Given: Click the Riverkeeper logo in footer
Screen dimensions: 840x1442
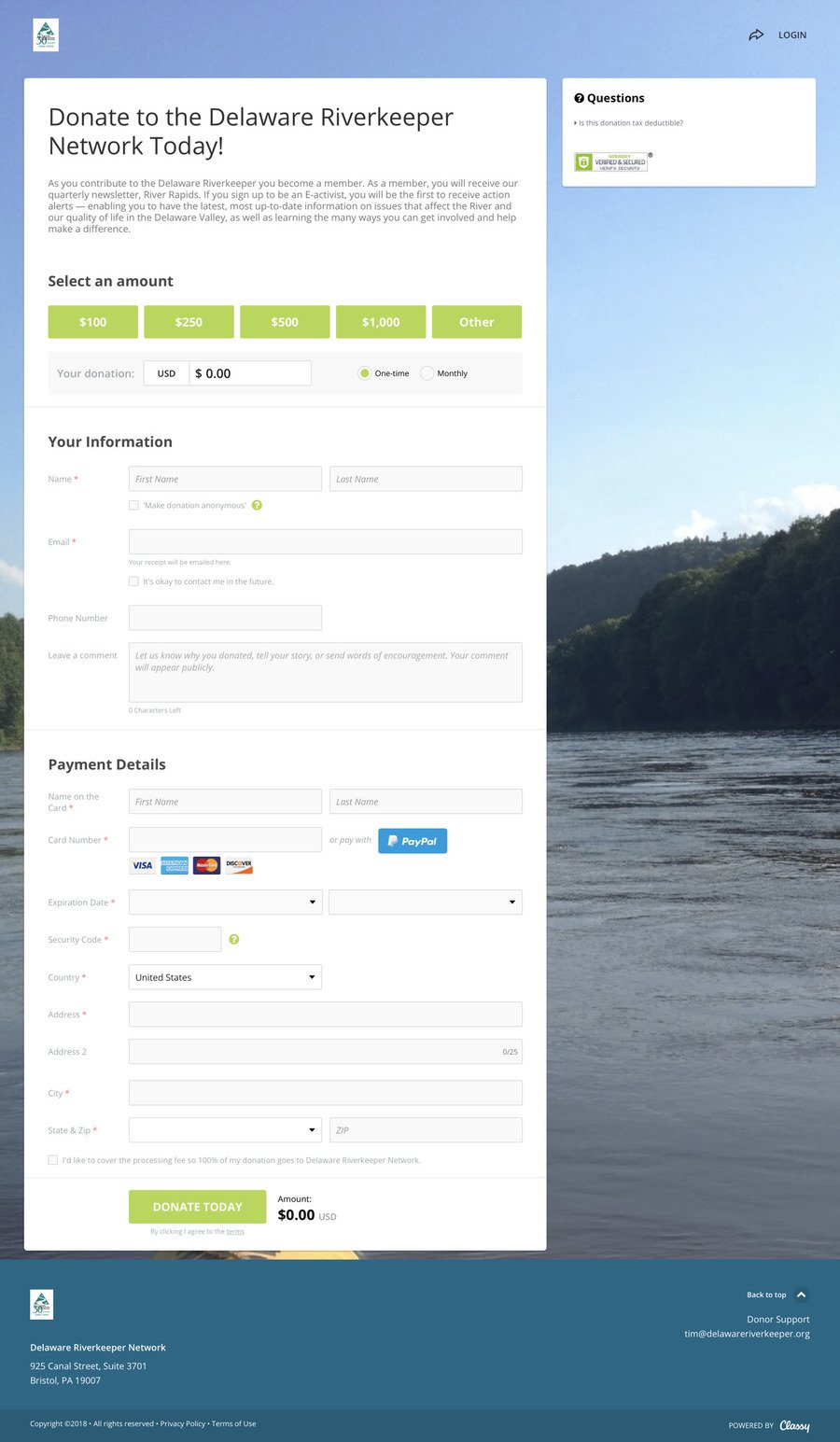Looking at the screenshot, I should [x=42, y=1304].
